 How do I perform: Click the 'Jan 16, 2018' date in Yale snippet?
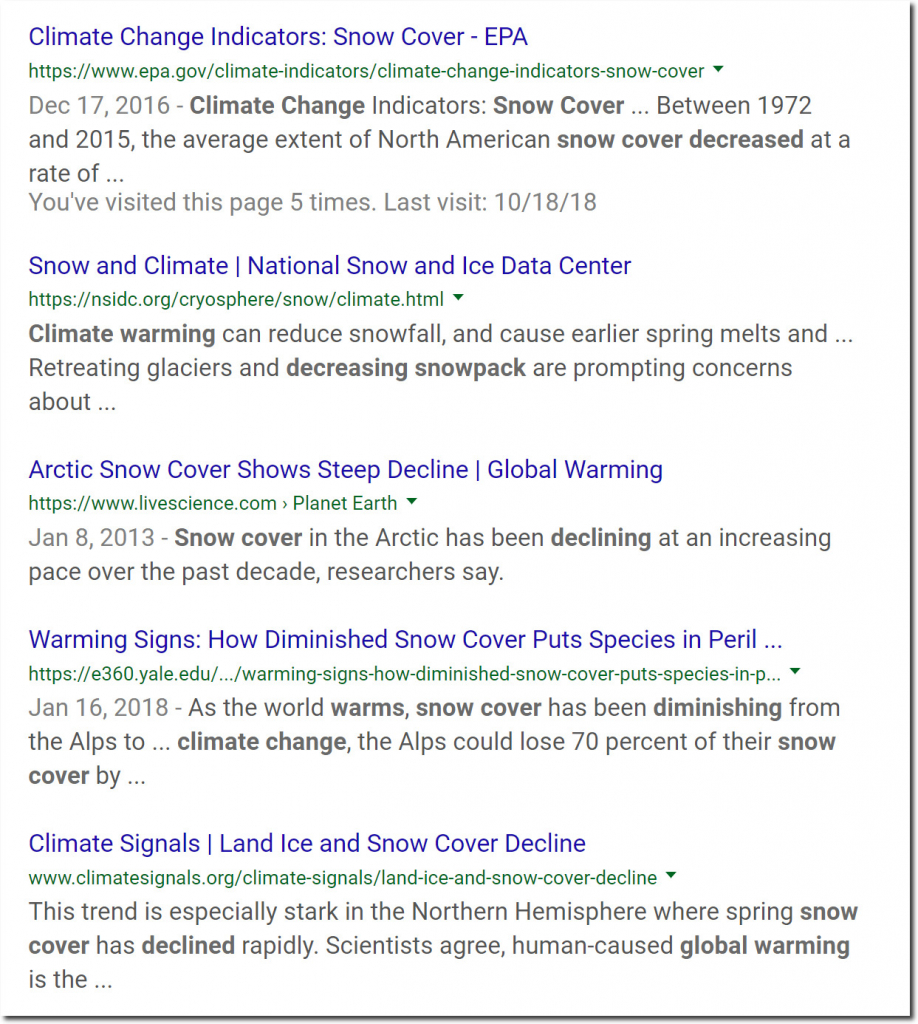pyautogui.click(x=99, y=708)
